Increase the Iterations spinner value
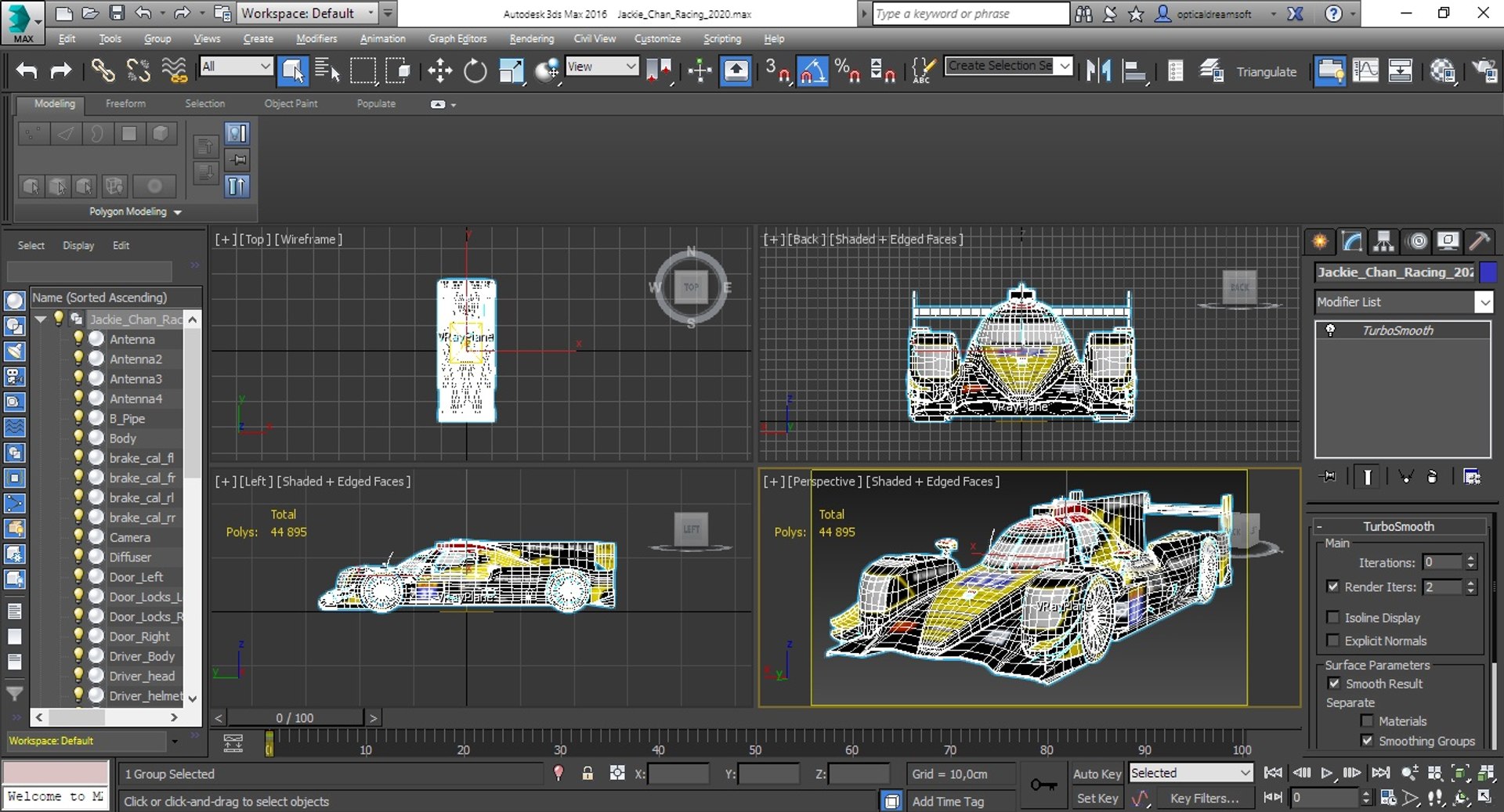Viewport: 1504px width, 812px height. [x=1470, y=558]
